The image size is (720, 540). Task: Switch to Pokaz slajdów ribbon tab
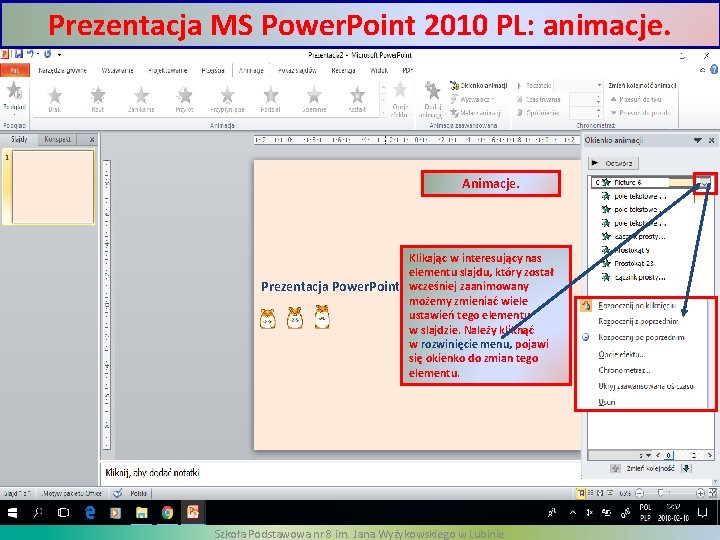(298, 70)
